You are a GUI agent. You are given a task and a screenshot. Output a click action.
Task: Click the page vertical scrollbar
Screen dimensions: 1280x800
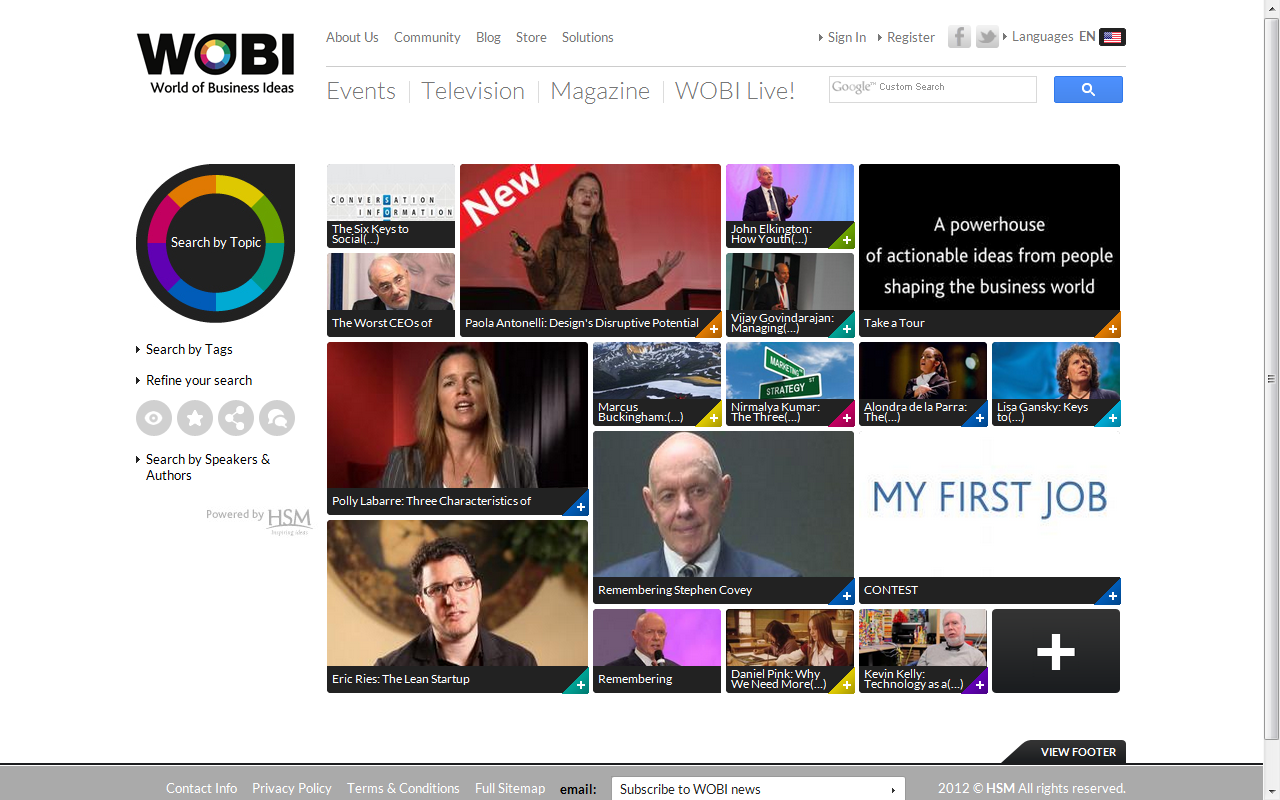(x=1272, y=380)
